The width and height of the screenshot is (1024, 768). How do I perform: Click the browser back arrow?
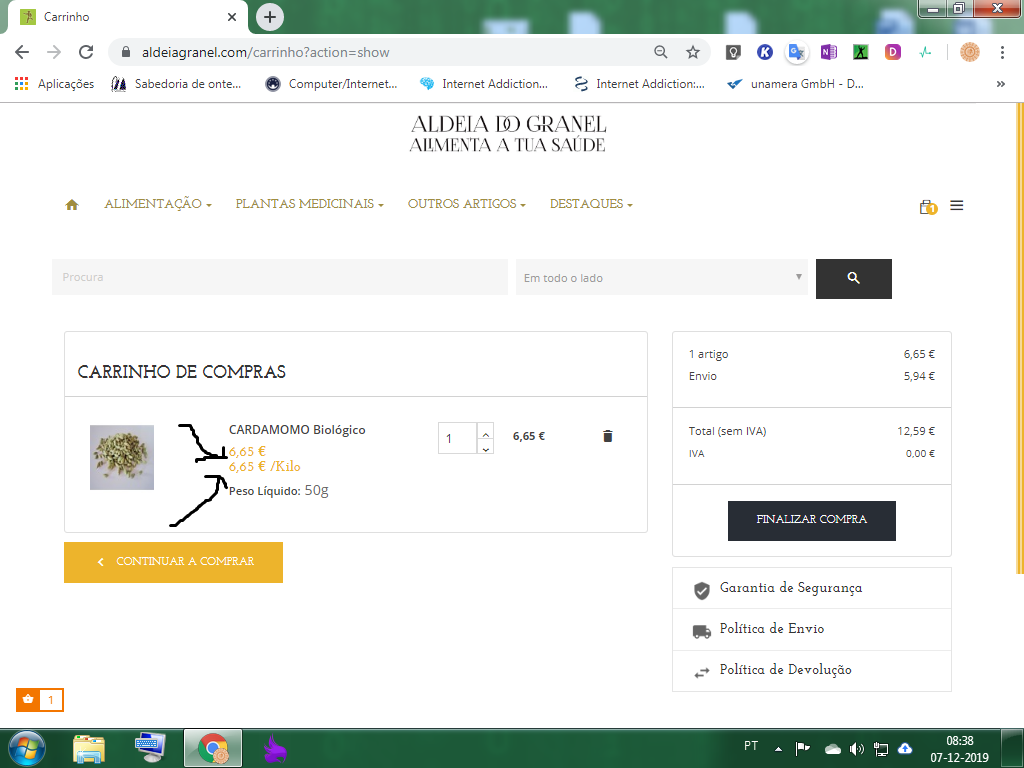[x=22, y=52]
